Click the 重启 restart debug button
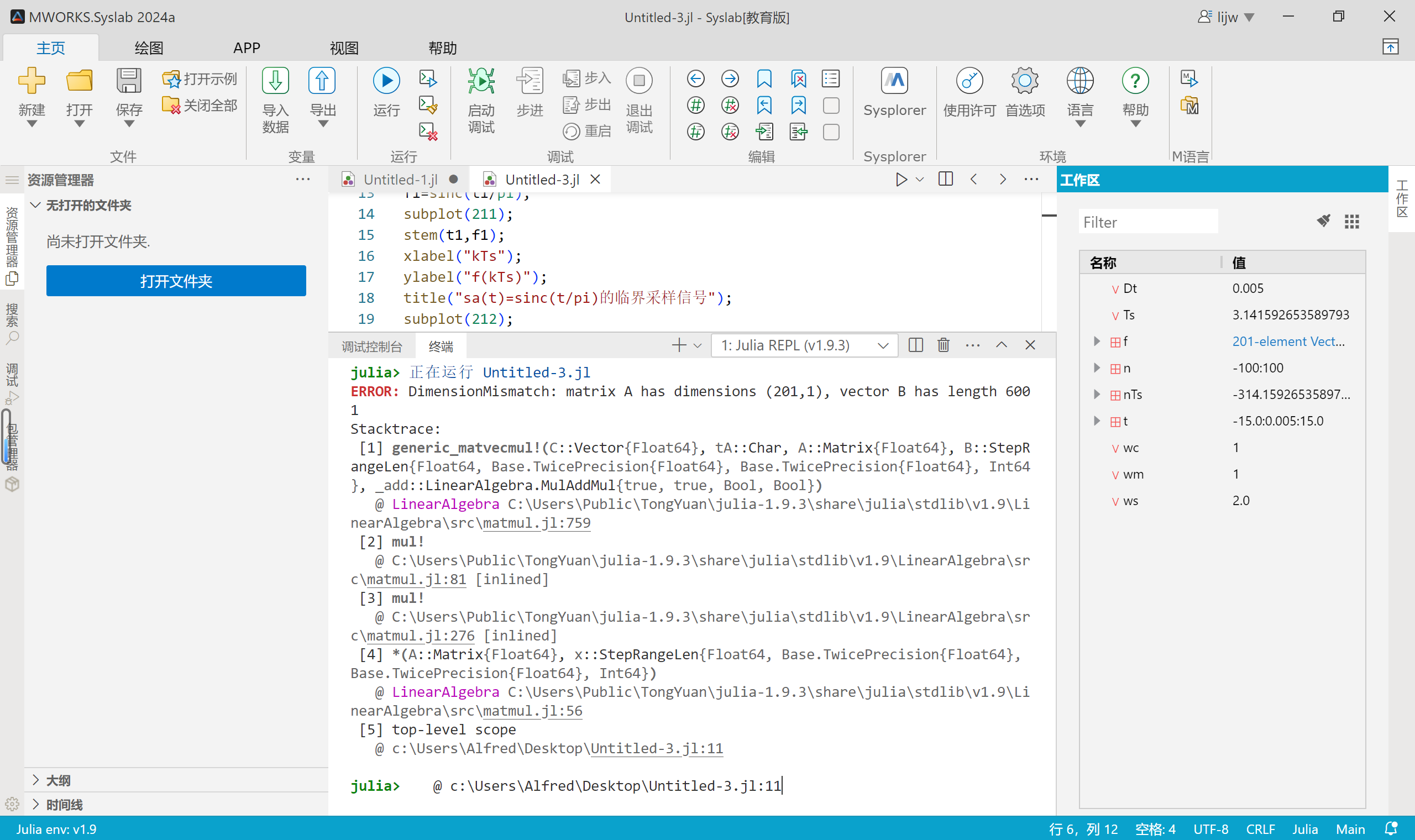The width and height of the screenshot is (1415, 840). coord(587,132)
